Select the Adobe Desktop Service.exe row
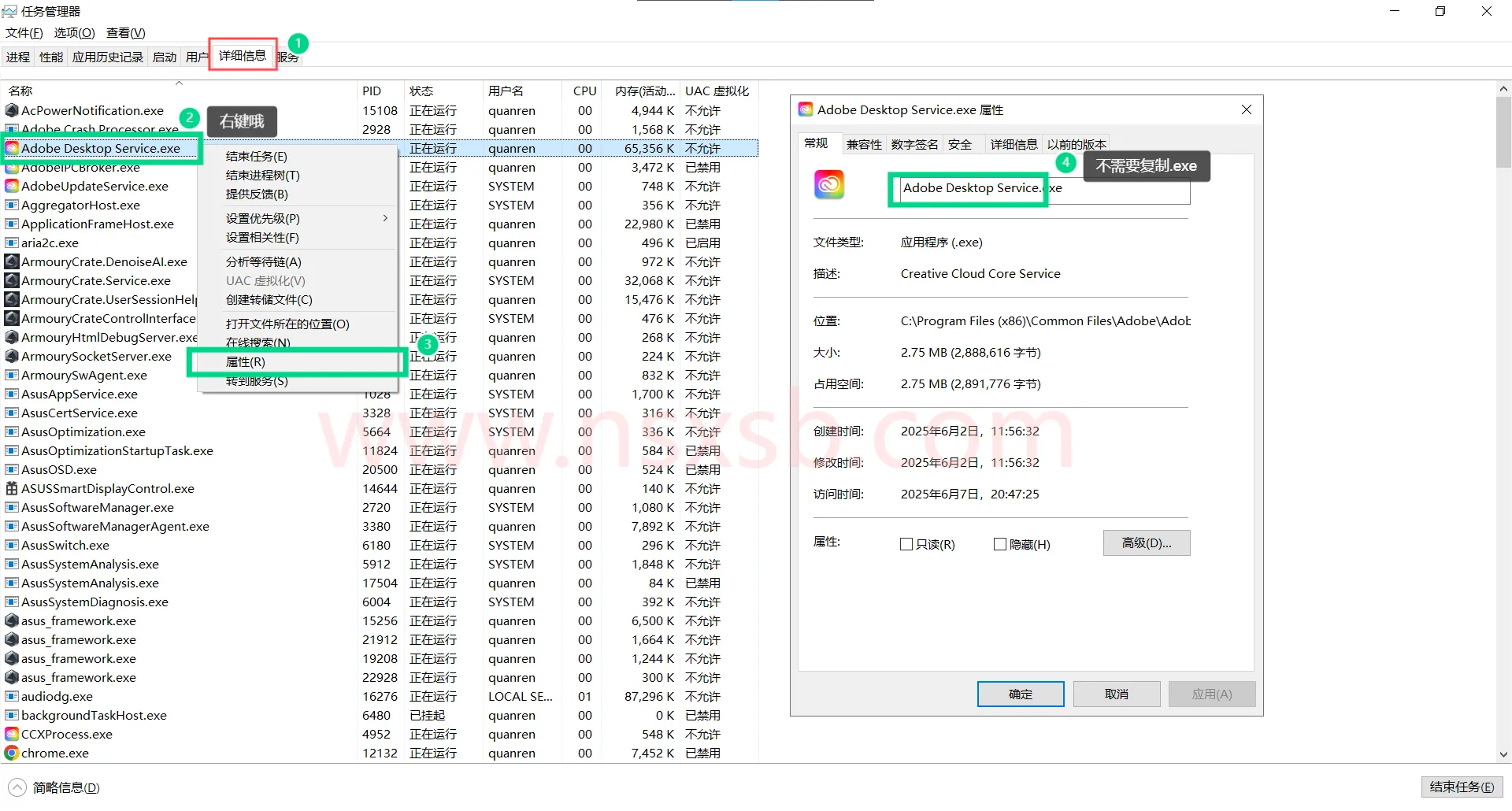The image size is (1512, 811). click(380, 149)
